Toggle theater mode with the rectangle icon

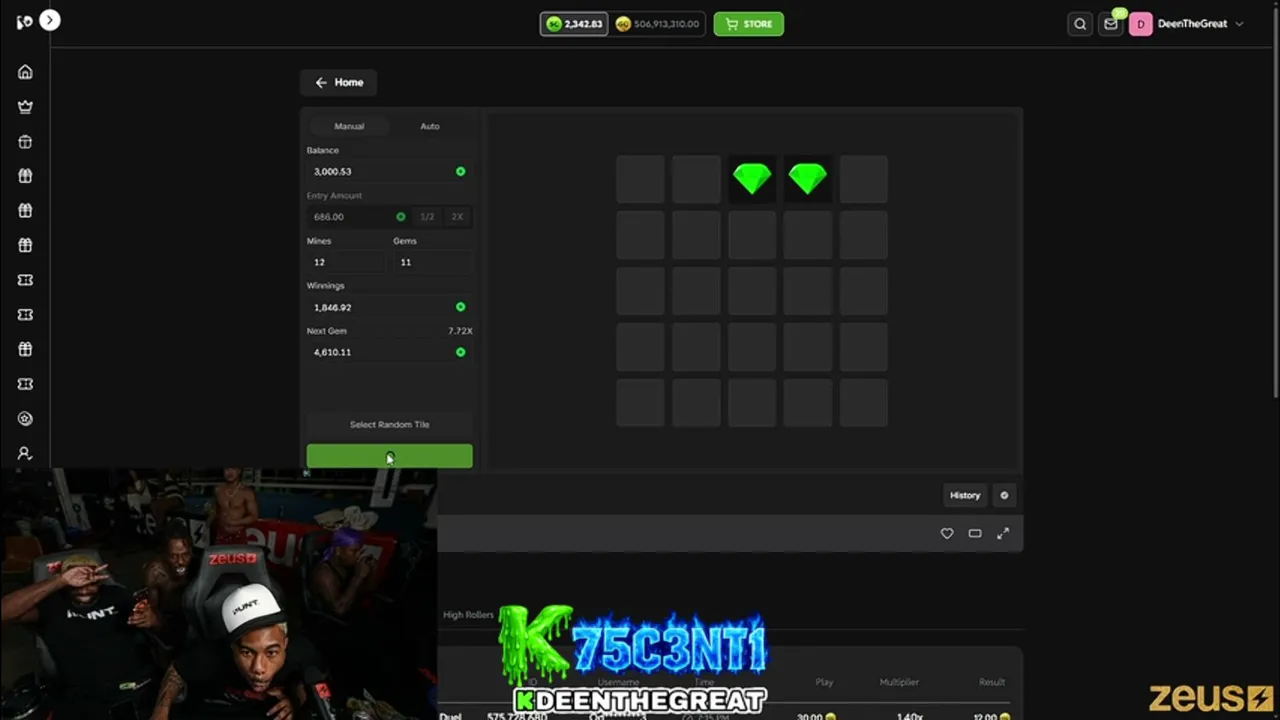click(x=975, y=534)
